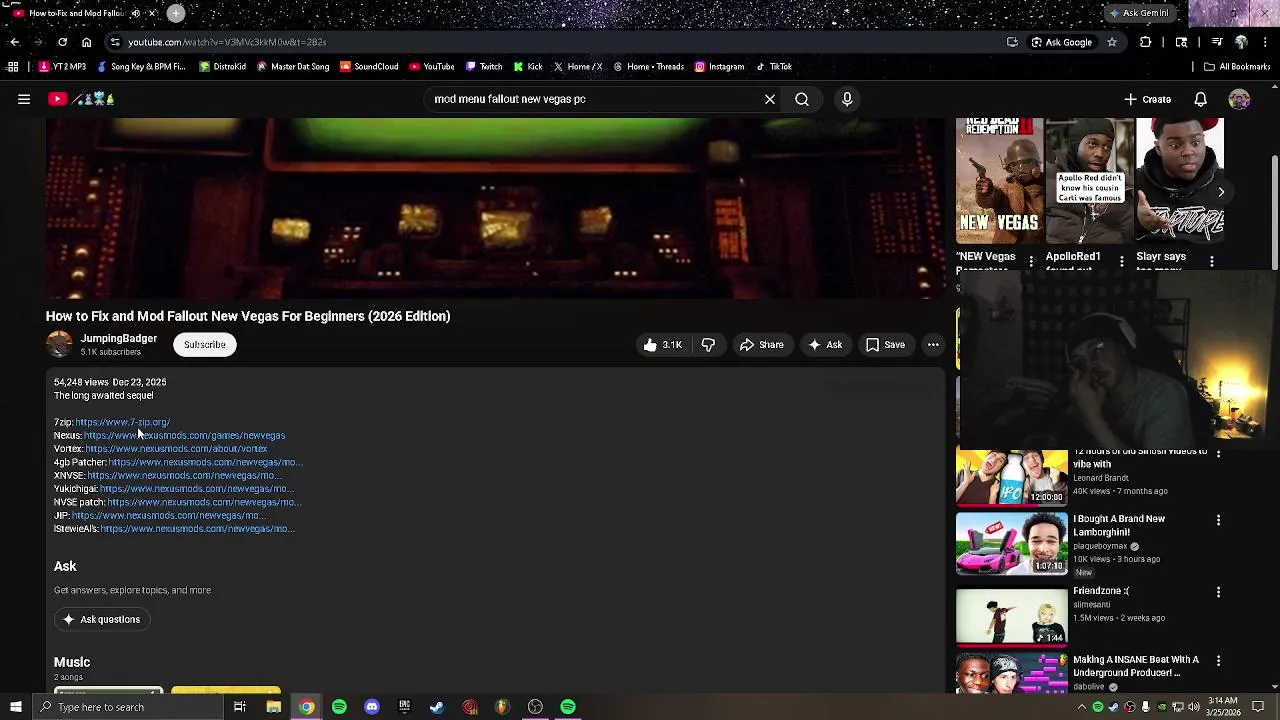Open the YouTube guide hamburger menu
The height and width of the screenshot is (720, 1280).
click(x=24, y=99)
